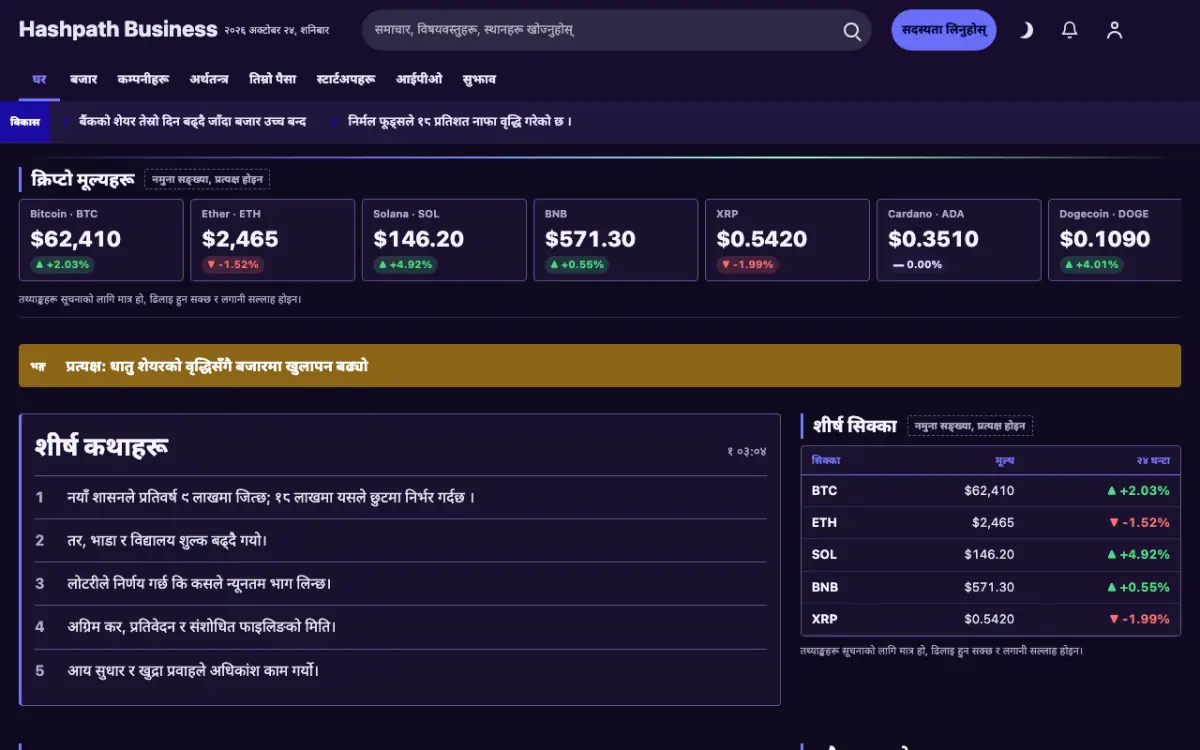Open the user account profile icon

(x=1114, y=31)
